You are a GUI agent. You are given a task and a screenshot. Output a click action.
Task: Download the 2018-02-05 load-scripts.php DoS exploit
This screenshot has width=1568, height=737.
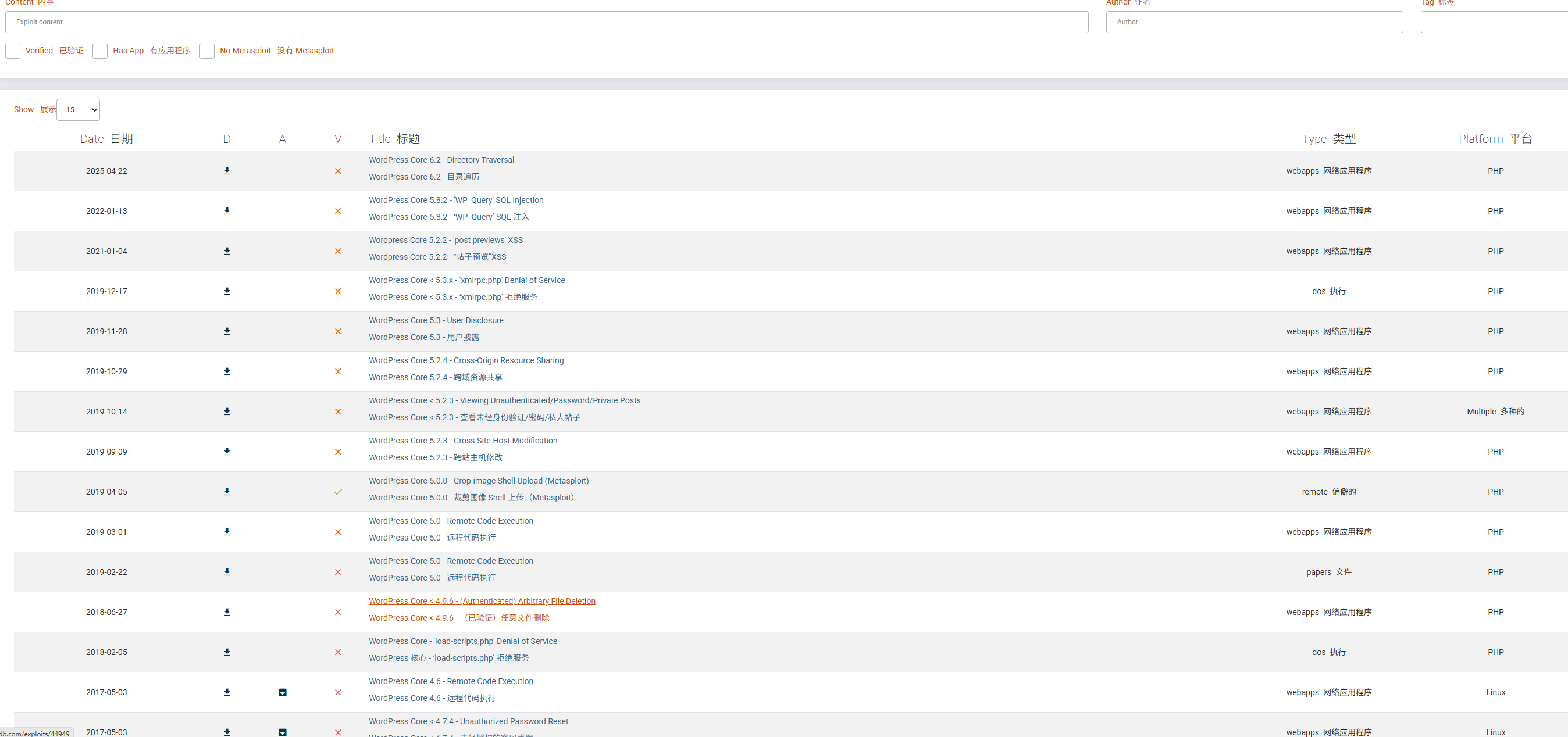226,653
